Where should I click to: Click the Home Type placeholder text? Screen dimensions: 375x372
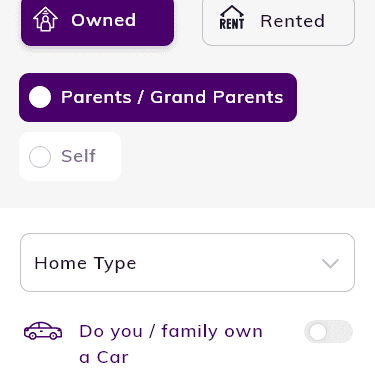point(85,263)
